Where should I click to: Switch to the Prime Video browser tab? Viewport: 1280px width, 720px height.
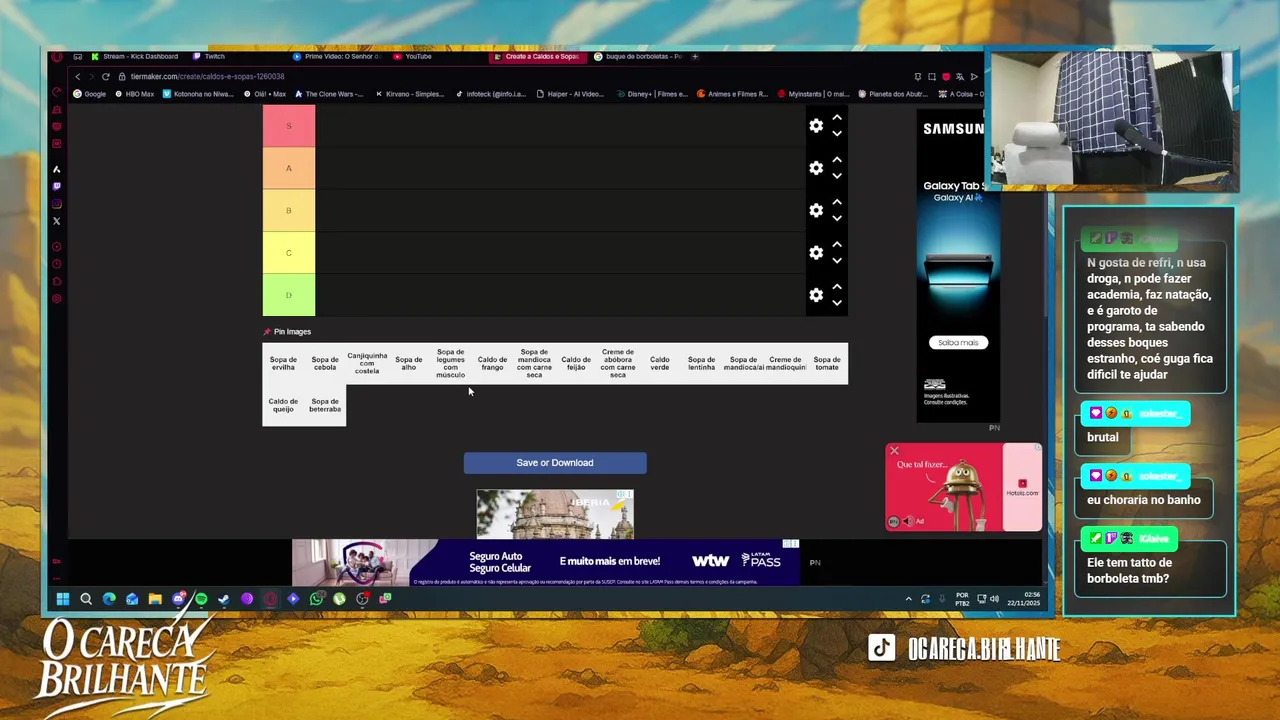337,56
